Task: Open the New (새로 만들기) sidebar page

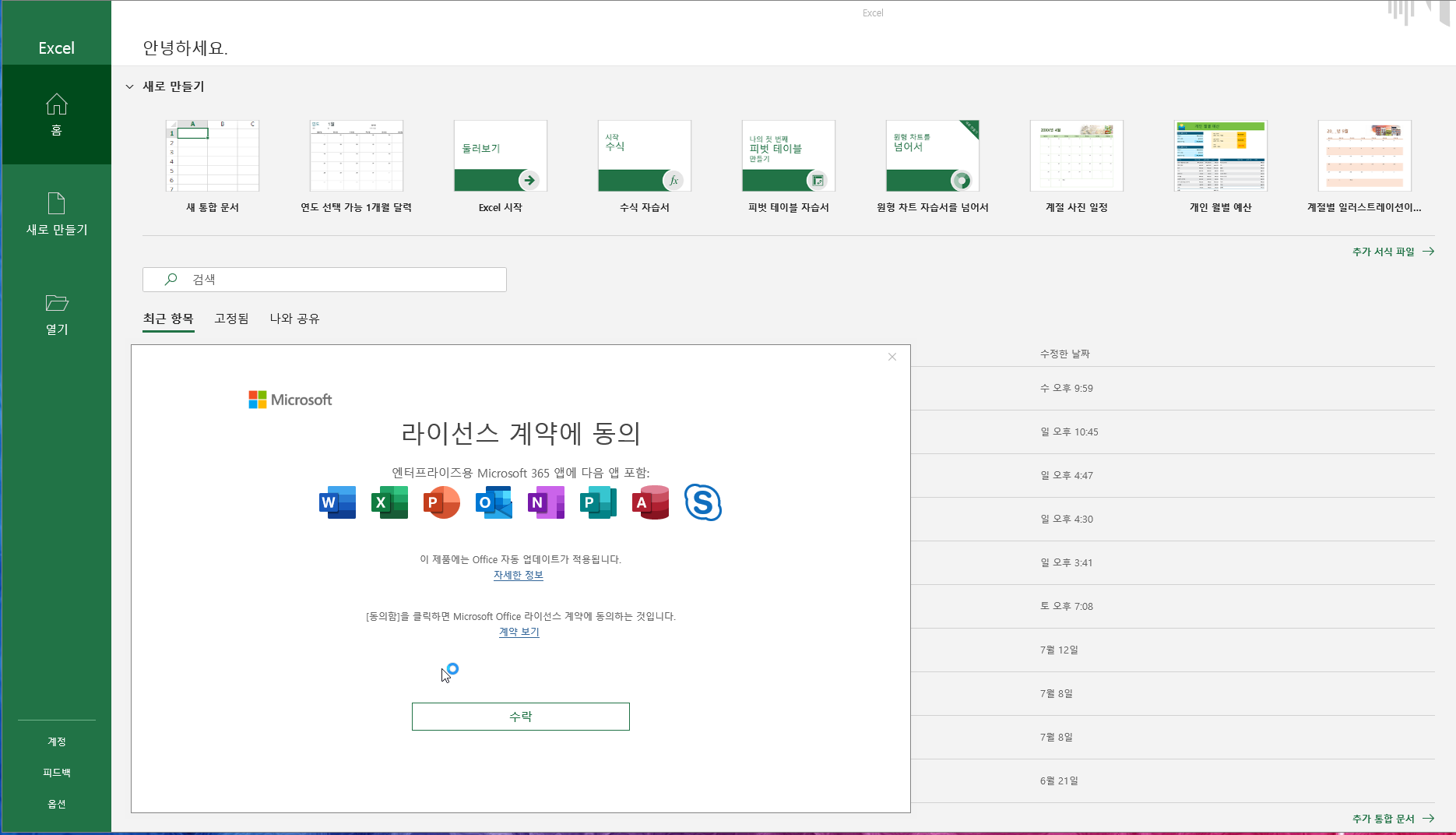Action: [x=57, y=213]
